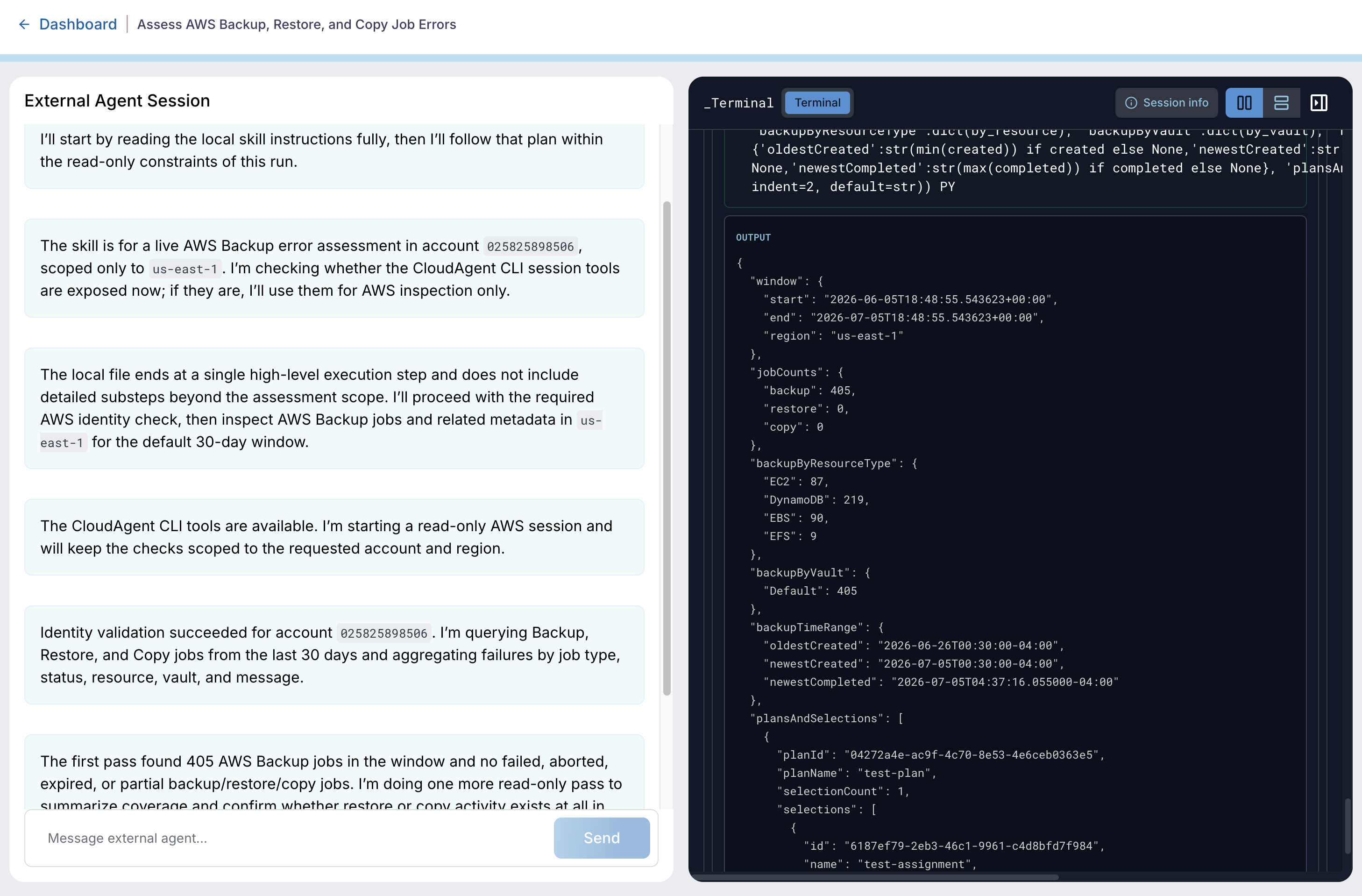This screenshot has height=896, width=1362.
Task: Click the "DynamoDB": 219 line
Action: (x=816, y=500)
